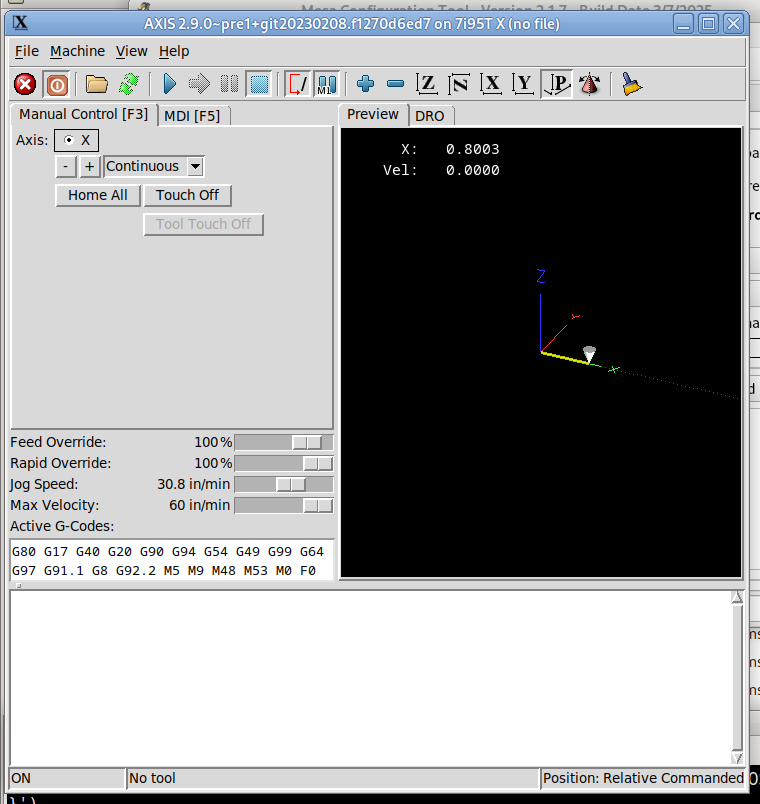Viewport: 760px width, 804px height.
Task: Switch to front Y view
Action: pos(523,84)
